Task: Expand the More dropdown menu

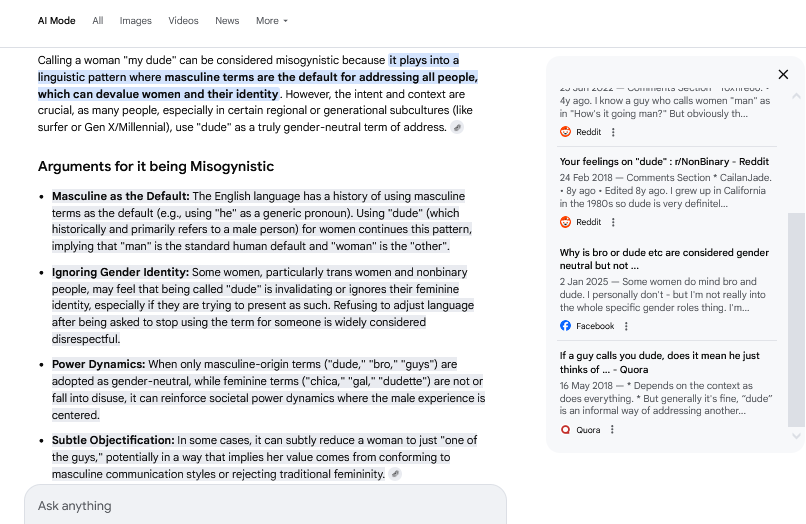Action: click(x=272, y=21)
